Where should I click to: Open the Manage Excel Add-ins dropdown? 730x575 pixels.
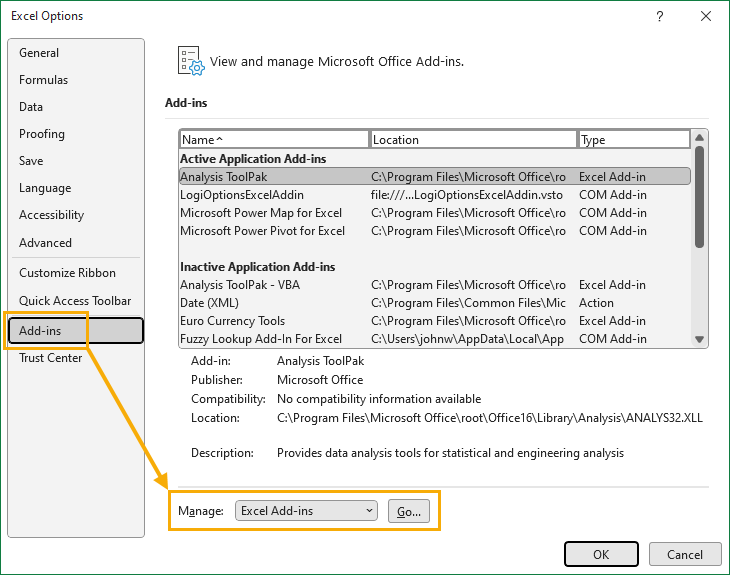306,511
